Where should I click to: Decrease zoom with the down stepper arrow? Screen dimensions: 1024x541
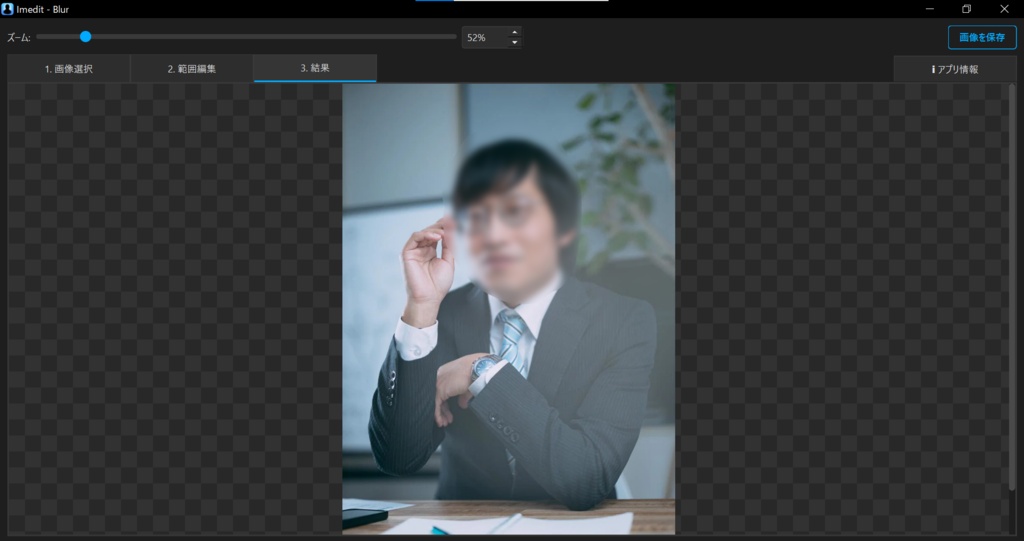coord(515,43)
